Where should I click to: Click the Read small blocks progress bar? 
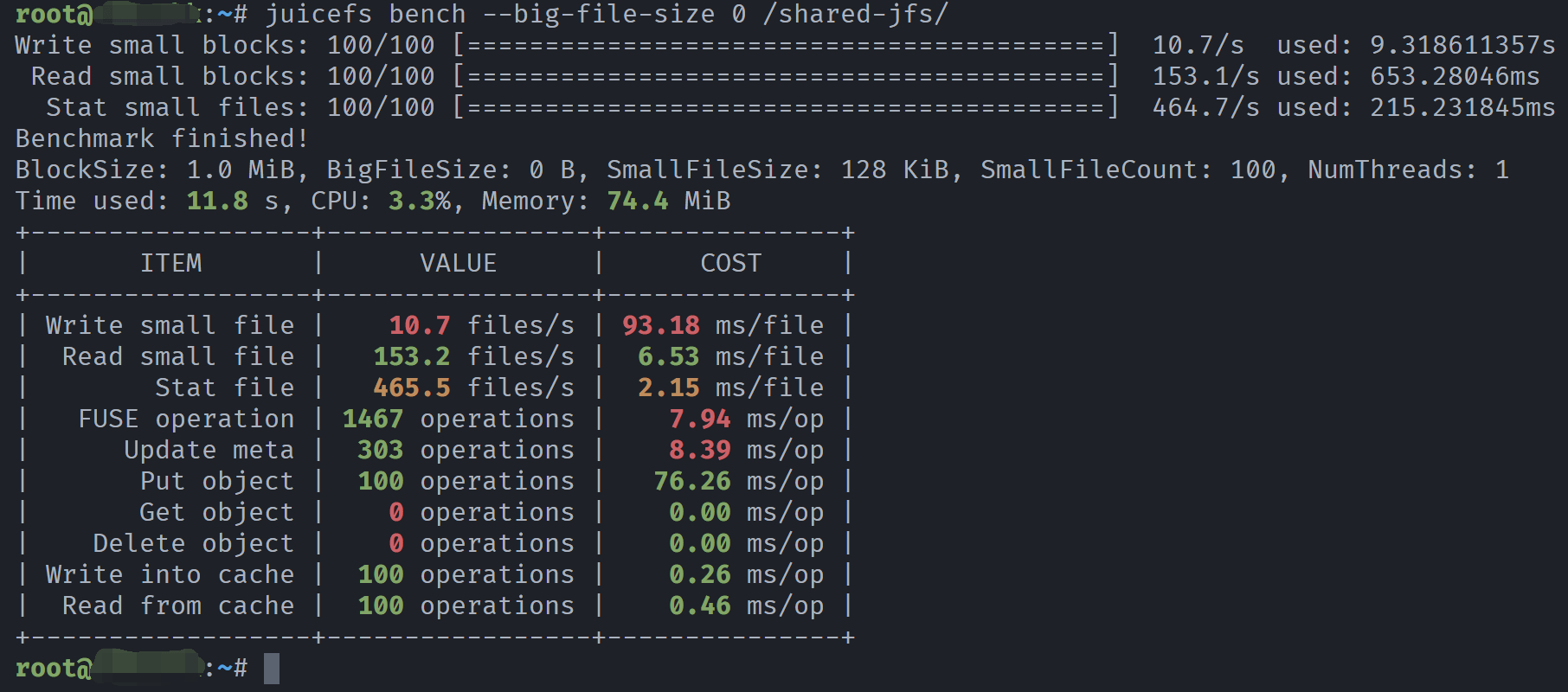[786, 77]
